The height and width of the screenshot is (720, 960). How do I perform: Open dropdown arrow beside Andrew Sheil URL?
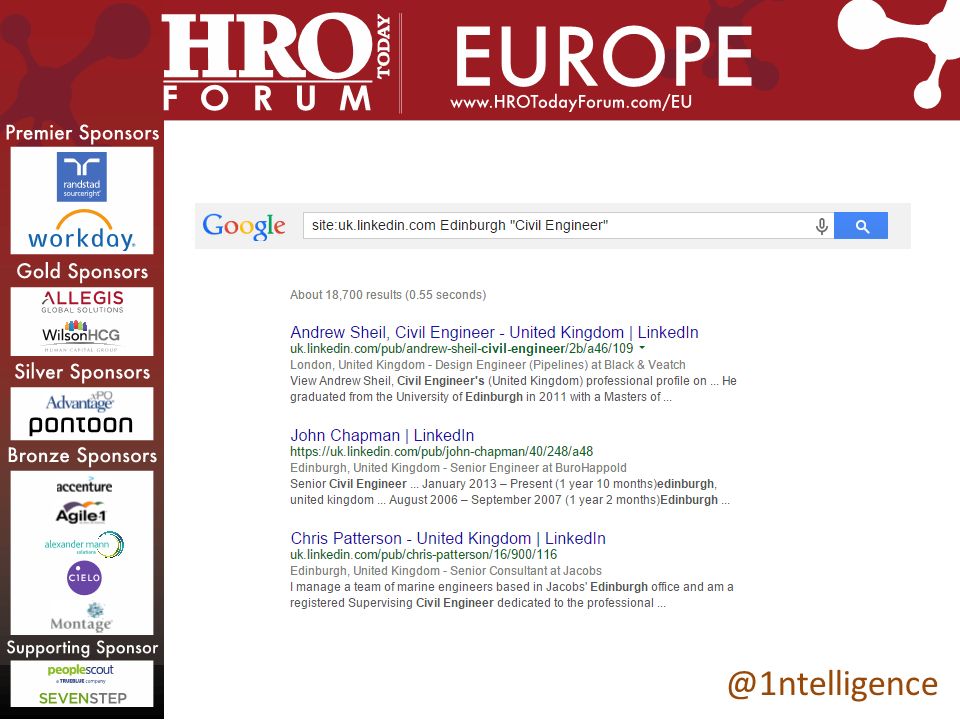[642, 348]
